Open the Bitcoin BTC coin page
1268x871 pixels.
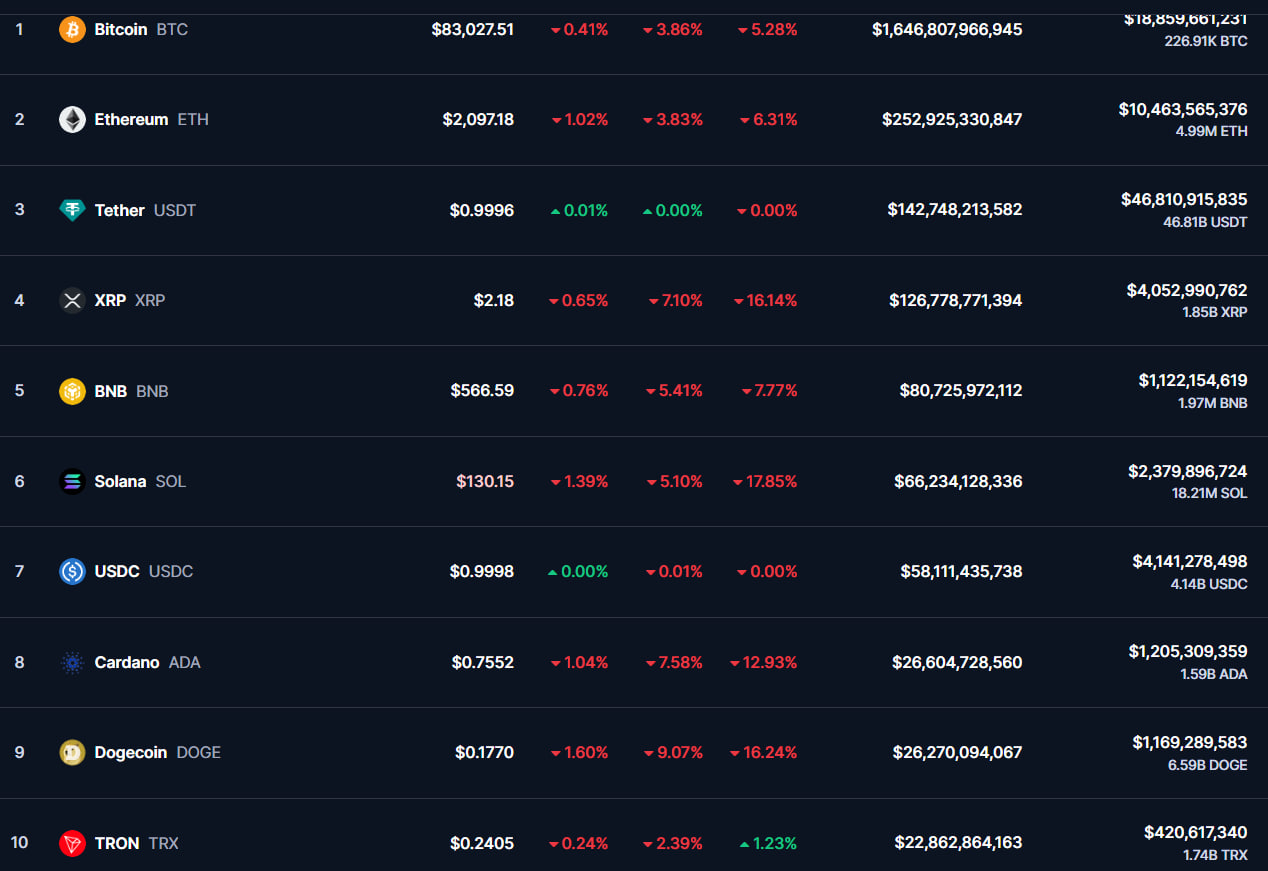click(x=141, y=30)
